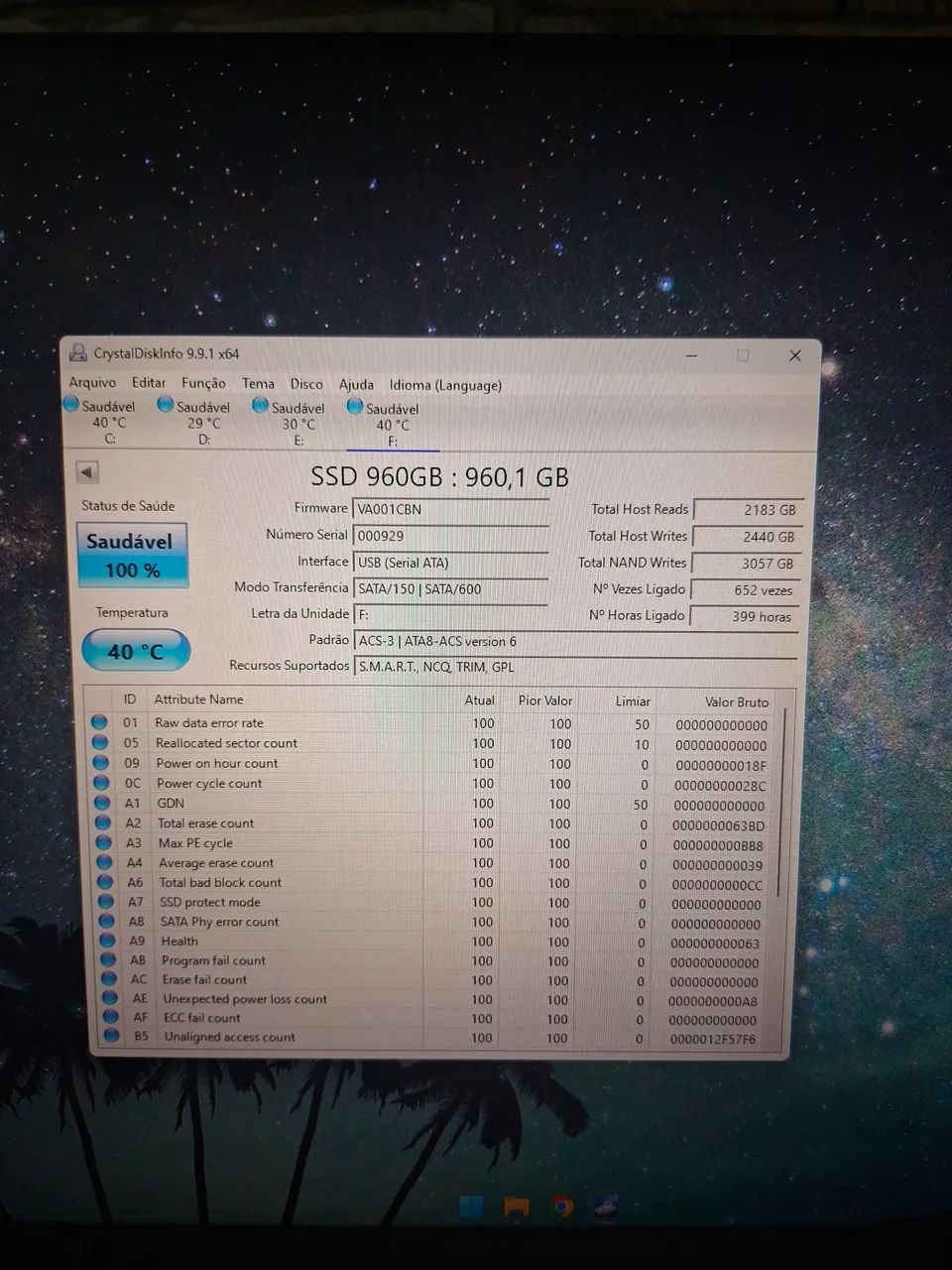Click status icon of Erase fail count
This screenshot has height=1270, width=952.
click(110, 978)
